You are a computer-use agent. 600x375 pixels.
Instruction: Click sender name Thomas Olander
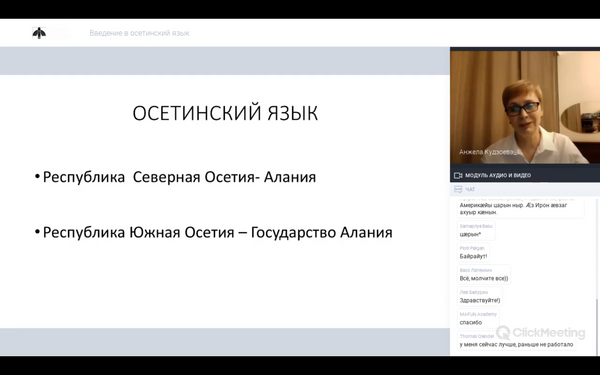click(477, 336)
